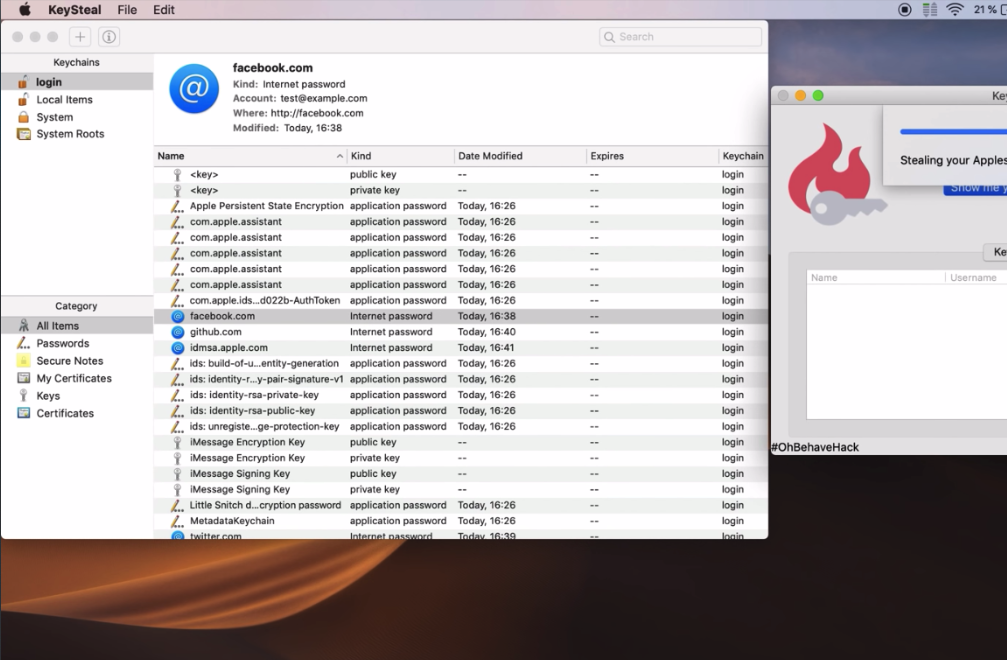Image resolution: width=1007 pixels, height=660 pixels.
Task: Choose the Certificates category
Action: 77,413
